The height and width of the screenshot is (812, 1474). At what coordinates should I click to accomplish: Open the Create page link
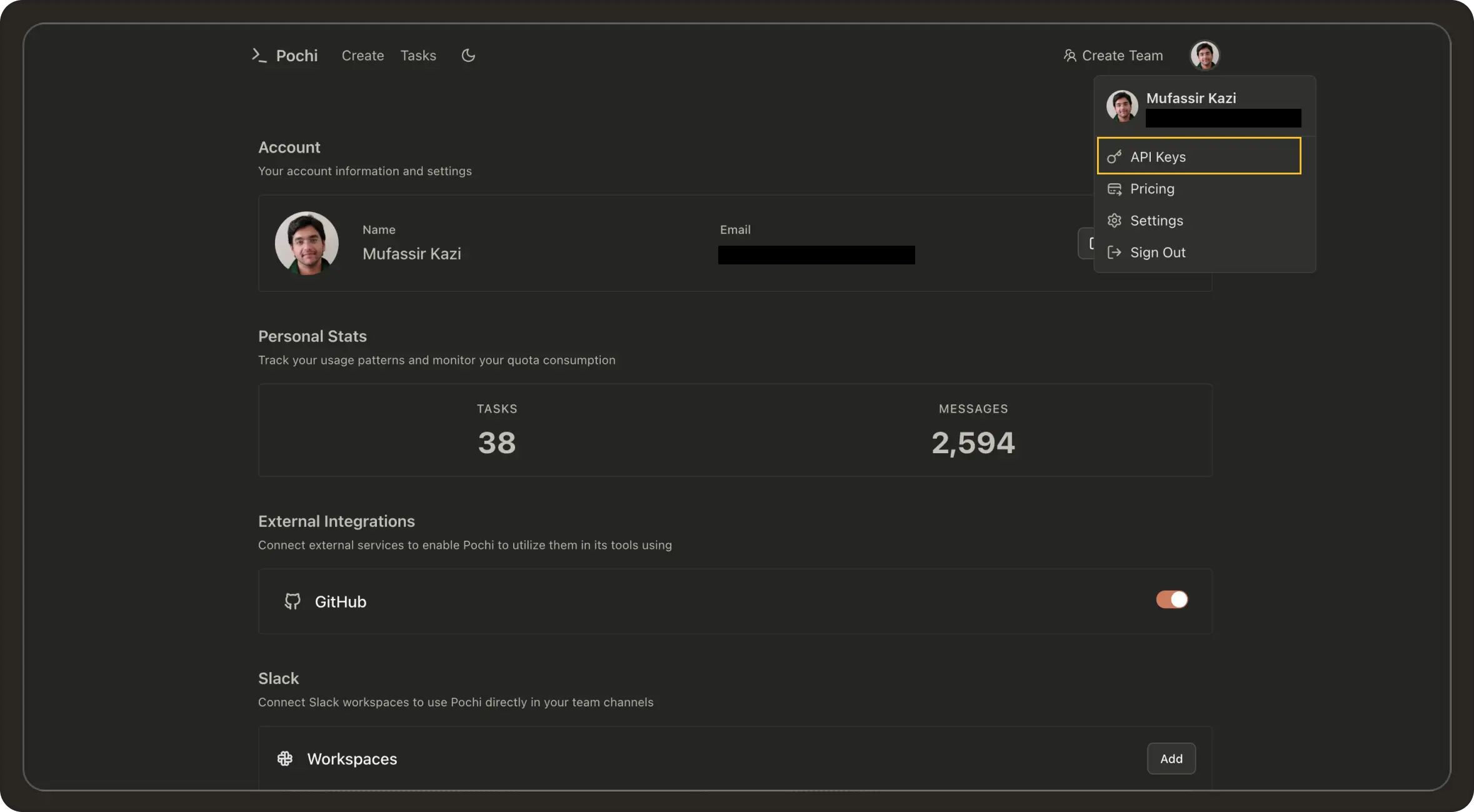(x=363, y=56)
